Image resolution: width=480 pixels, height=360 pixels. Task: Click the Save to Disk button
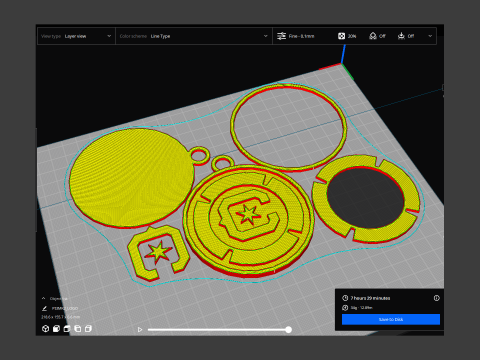pyautogui.click(x=391, y=319)
